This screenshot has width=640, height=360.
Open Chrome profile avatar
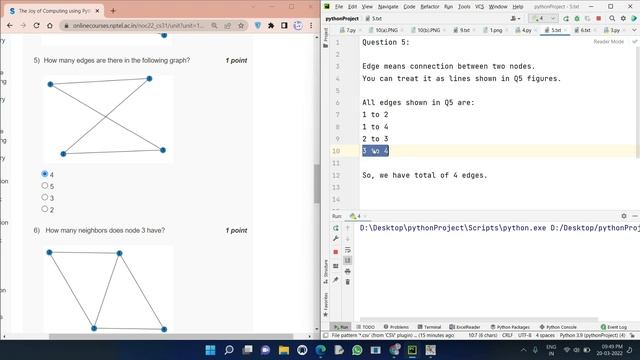coord(298,25)
